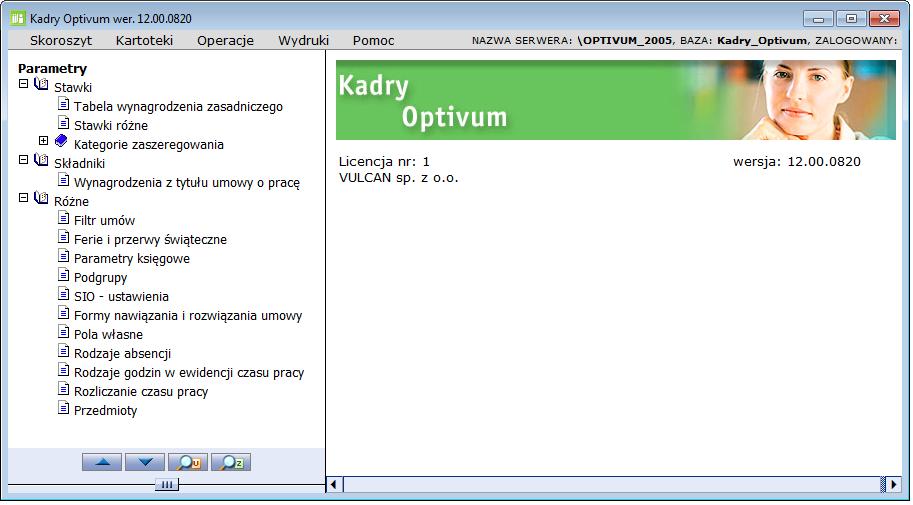The image size is (913, 505).
Task: Maximize the Kadry Optivum window
Action: (x=851, y=19)
